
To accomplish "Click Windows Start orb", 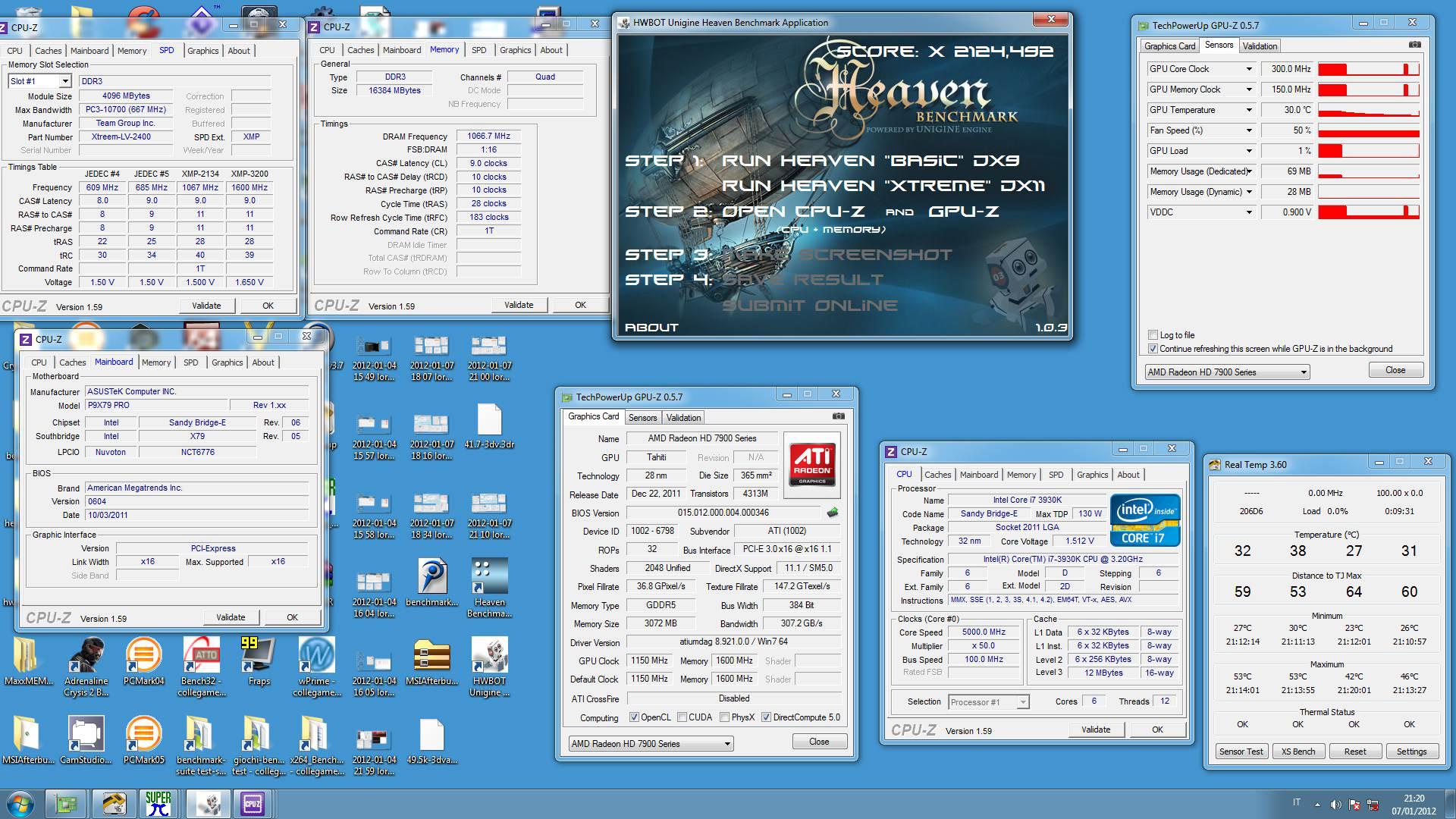I will click(20, 803).
